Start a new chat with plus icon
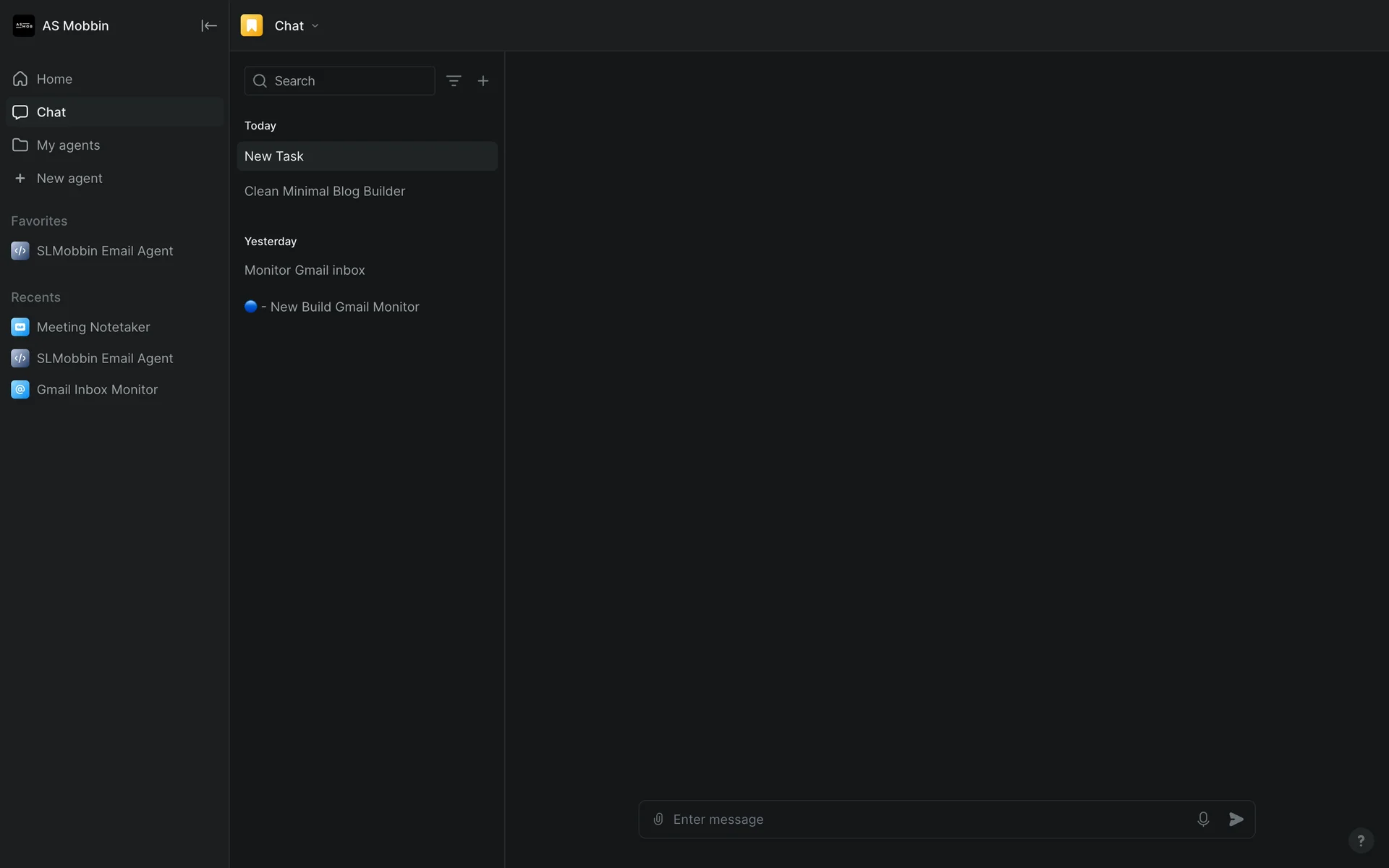Screen dimensions: 1389x868 (x=483, y=81)
